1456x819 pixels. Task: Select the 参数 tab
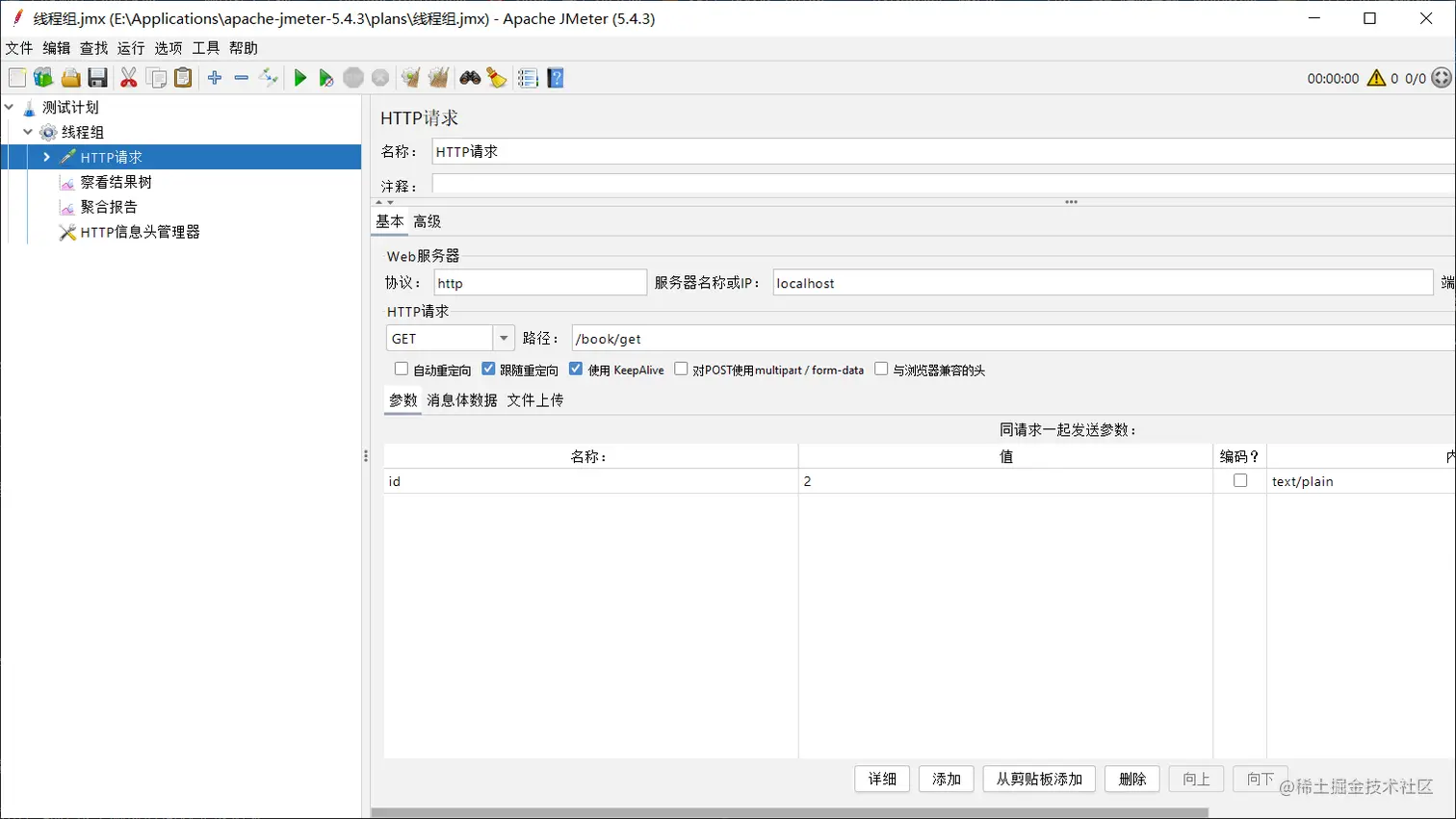(x=403, y=400)
